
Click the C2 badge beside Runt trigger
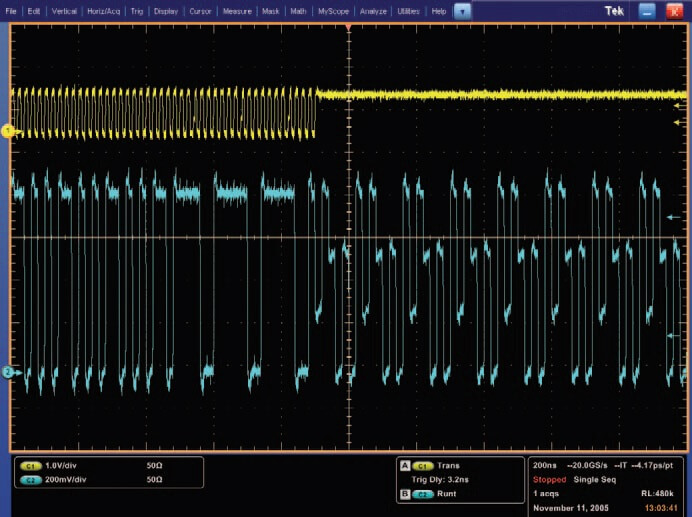tap(422, 494)
